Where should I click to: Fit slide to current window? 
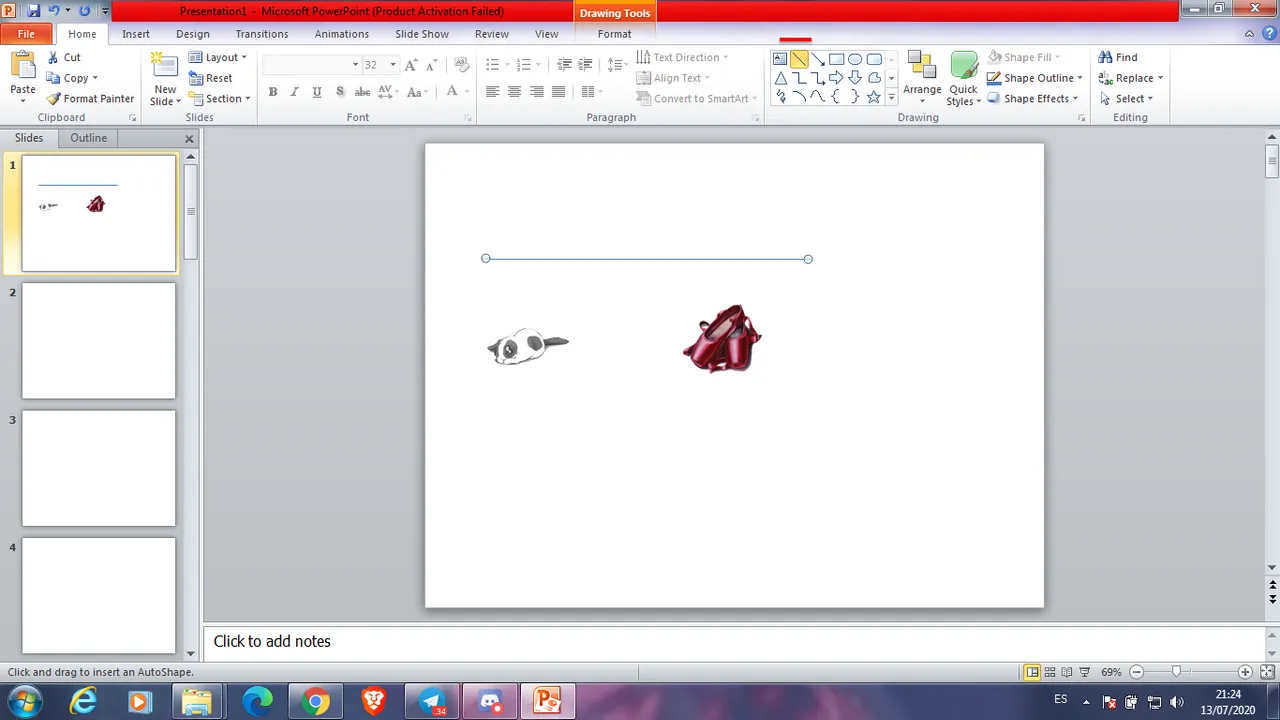(x=1268, y=672)
